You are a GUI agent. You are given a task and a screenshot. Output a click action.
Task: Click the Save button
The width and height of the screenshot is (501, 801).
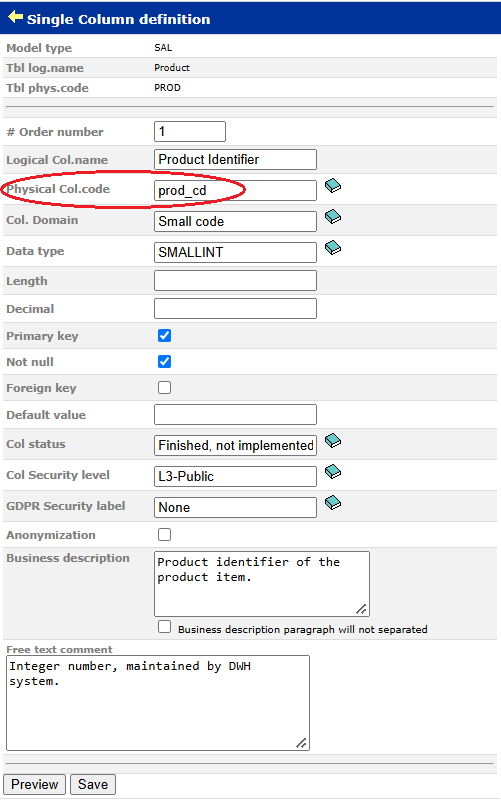(x=93, y=785)
